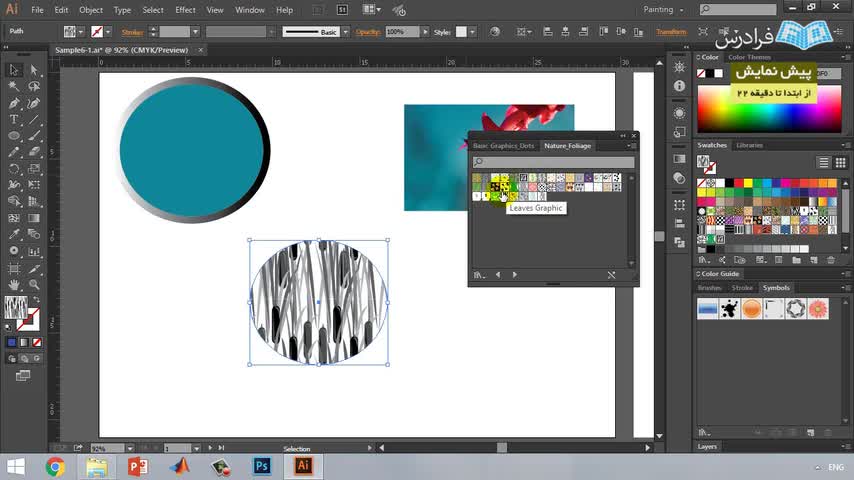The width and height of the screenshot is (854, 480).
Task: Switch to the Basic Graphics_Dots tab
Action: 503,146
